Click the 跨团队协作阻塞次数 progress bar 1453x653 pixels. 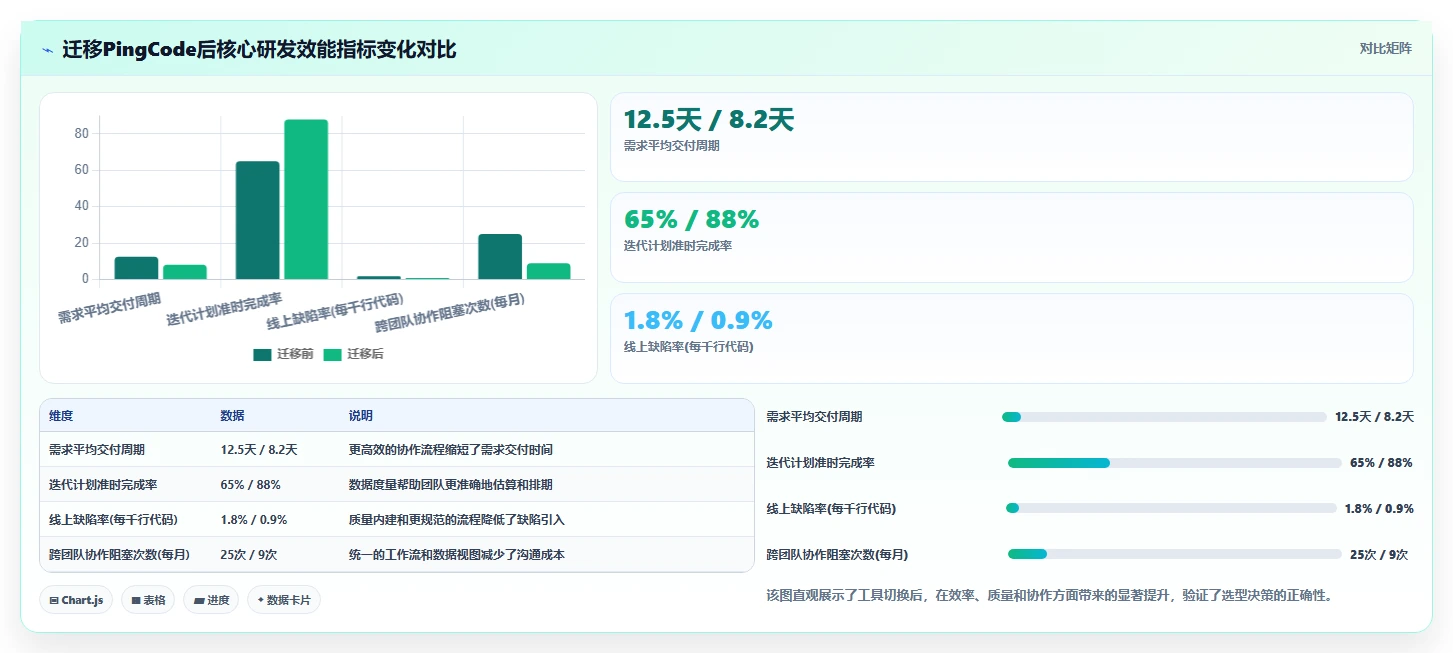[1175, 554]
